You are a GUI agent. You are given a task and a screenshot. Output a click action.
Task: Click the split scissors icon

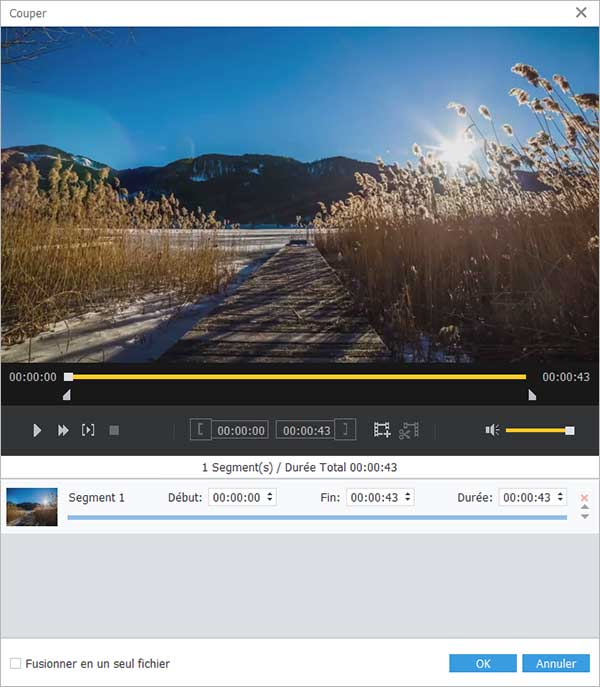[x=408, y=430]
